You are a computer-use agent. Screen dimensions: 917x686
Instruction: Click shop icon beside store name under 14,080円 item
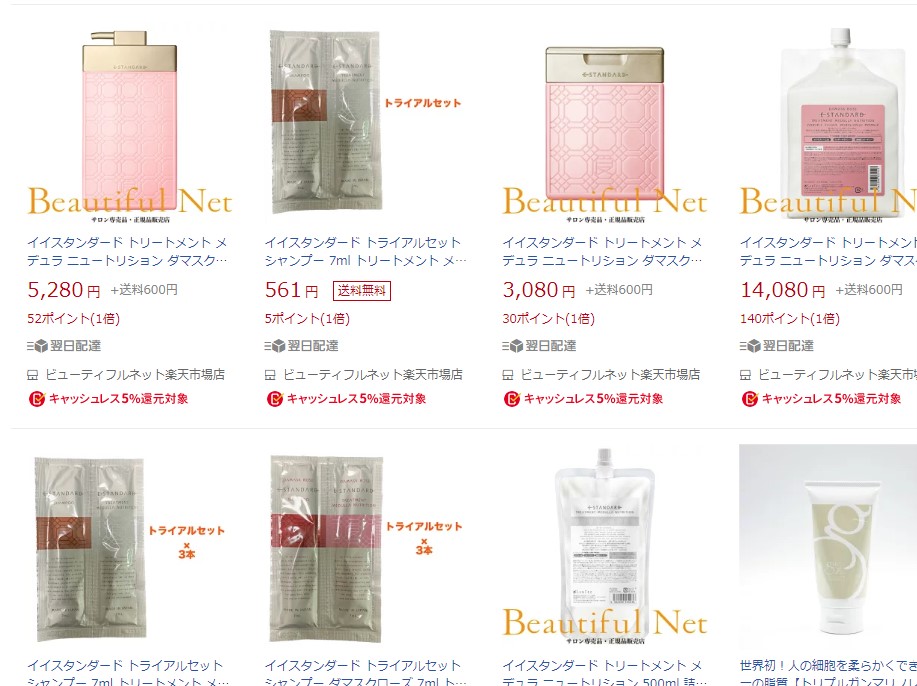[745, 375]
